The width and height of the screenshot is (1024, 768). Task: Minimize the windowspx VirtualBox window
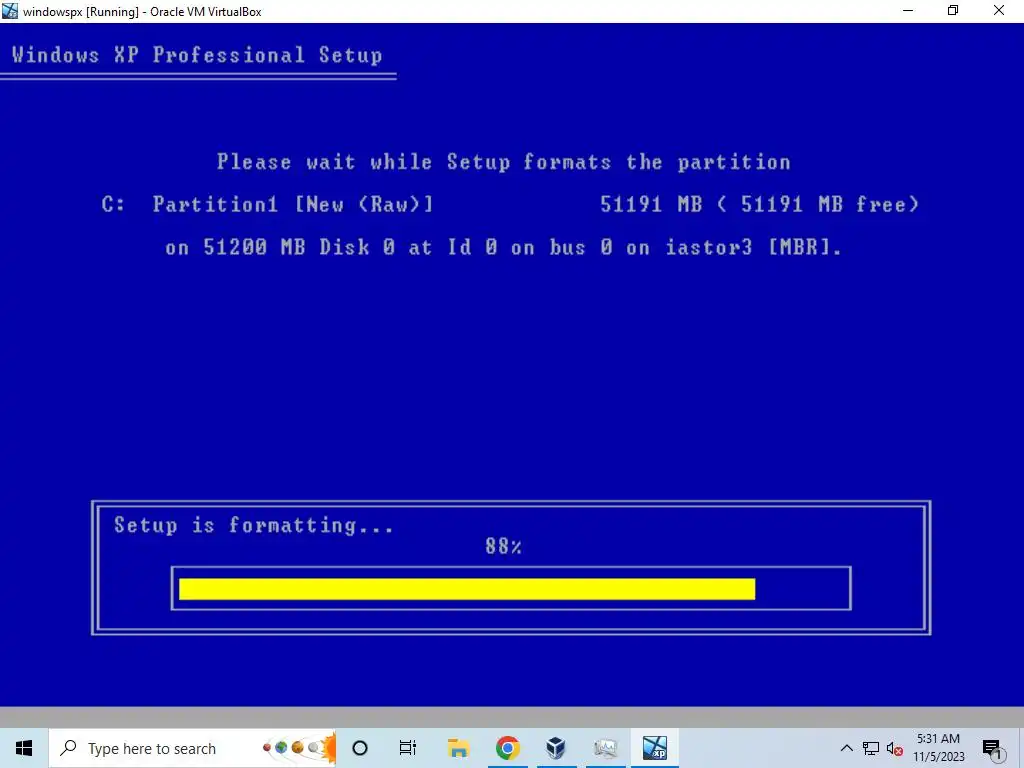(908, 11)
